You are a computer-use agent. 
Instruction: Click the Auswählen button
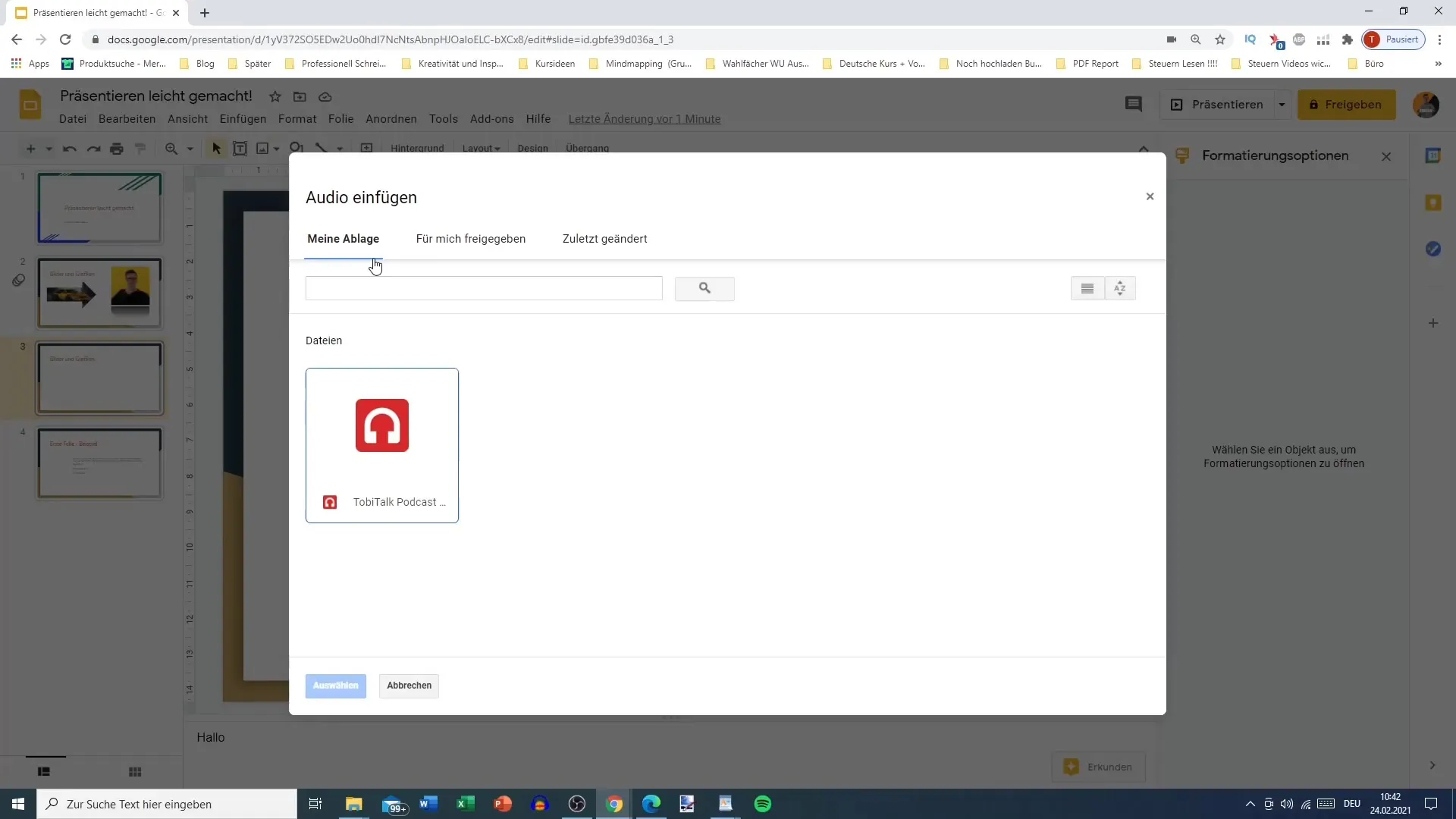[x=335, y=686]
